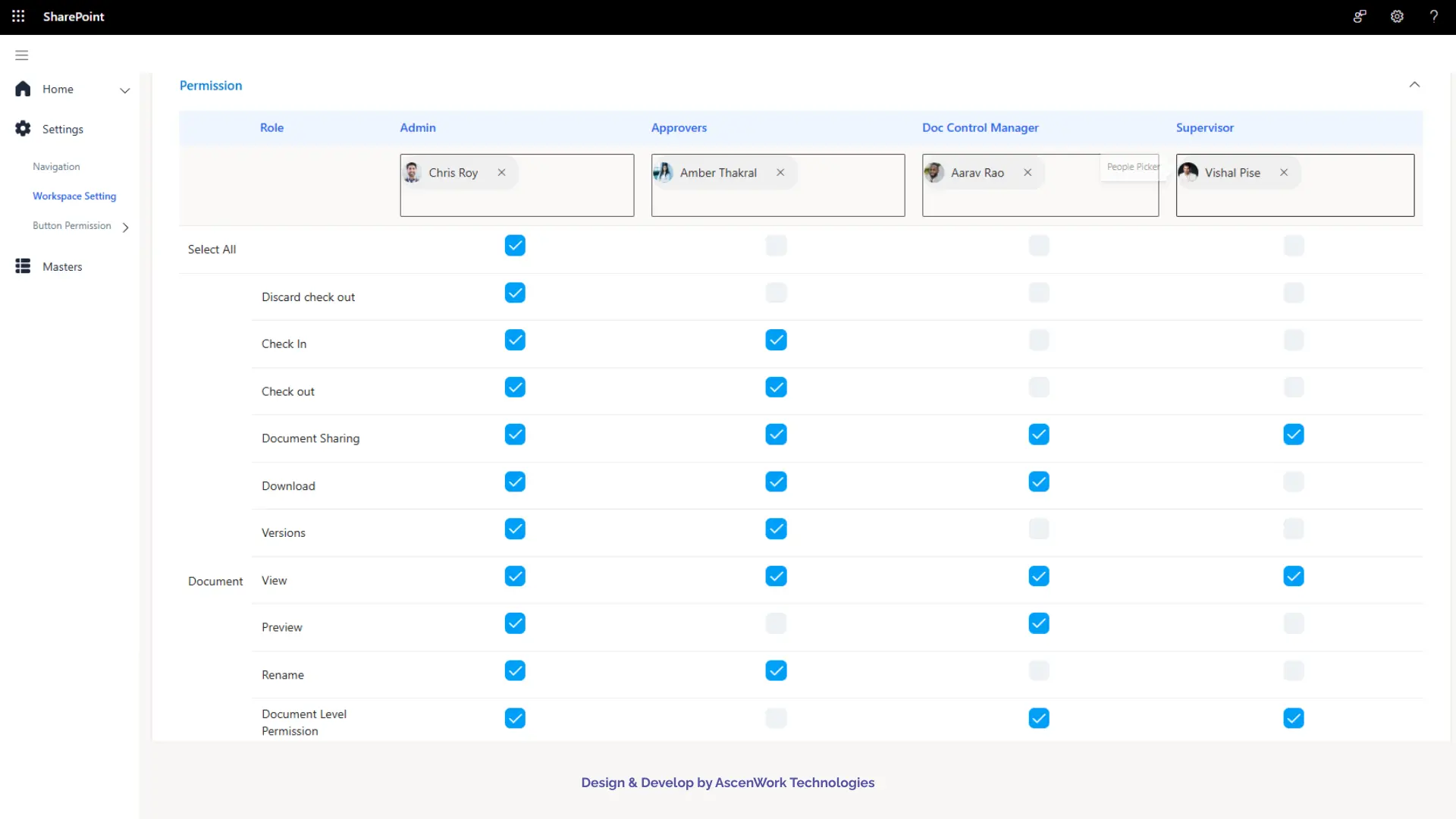Screen dimensions: 1456x819
Task: Check Select All for Supervisor
Action: point(1294,245)
